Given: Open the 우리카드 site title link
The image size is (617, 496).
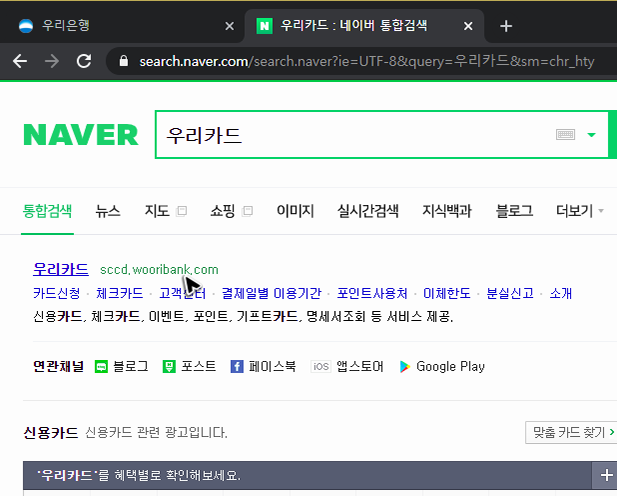Looking at the screenshot, I should [x=61, y=269].
